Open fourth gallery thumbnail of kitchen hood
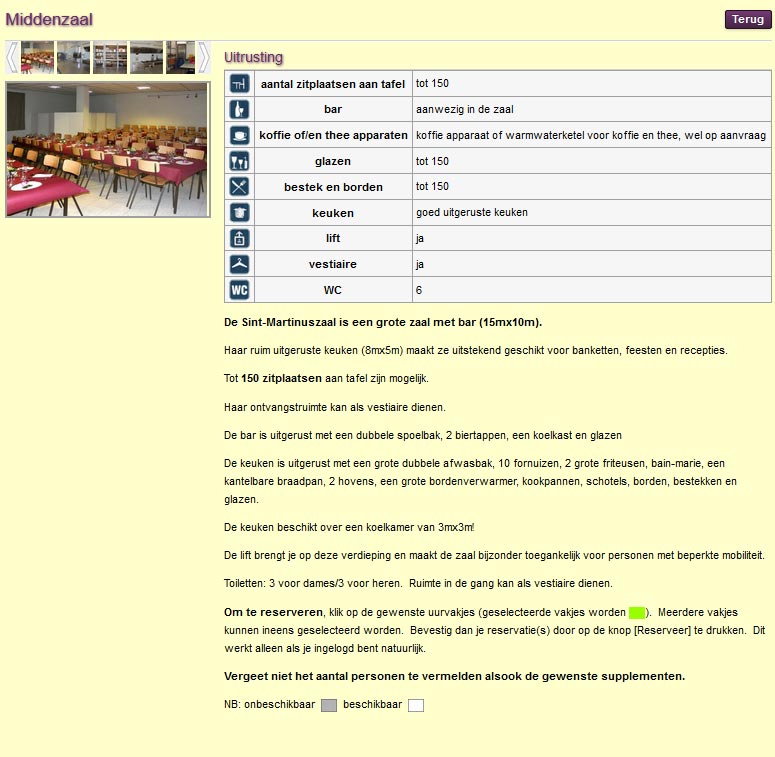Image resolution: width=775 pixels, height=757 pixels. click(x=146, y=58)
